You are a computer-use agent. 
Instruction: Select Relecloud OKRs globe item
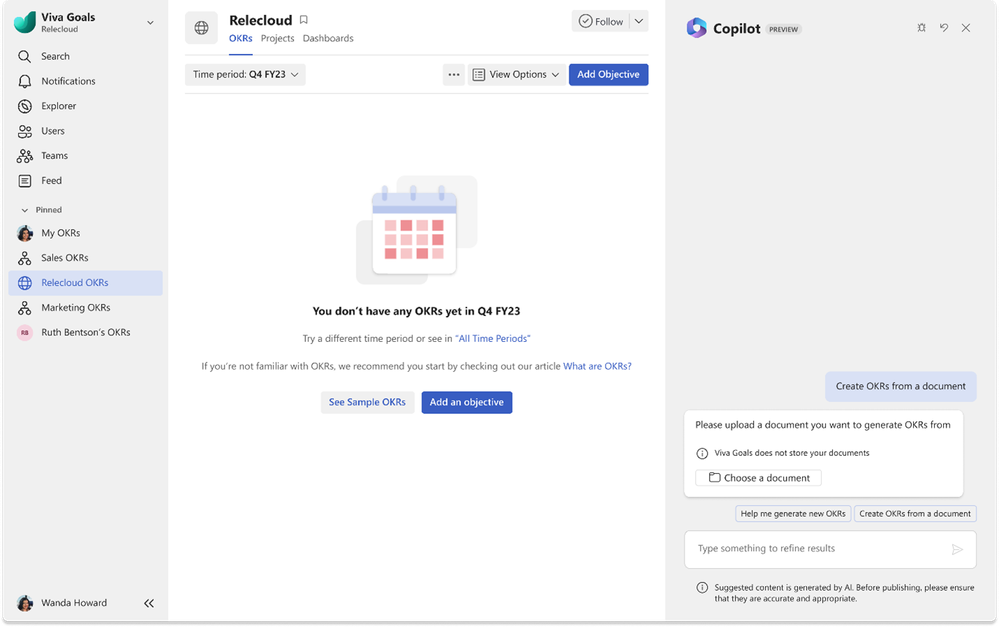click(85, 283)
